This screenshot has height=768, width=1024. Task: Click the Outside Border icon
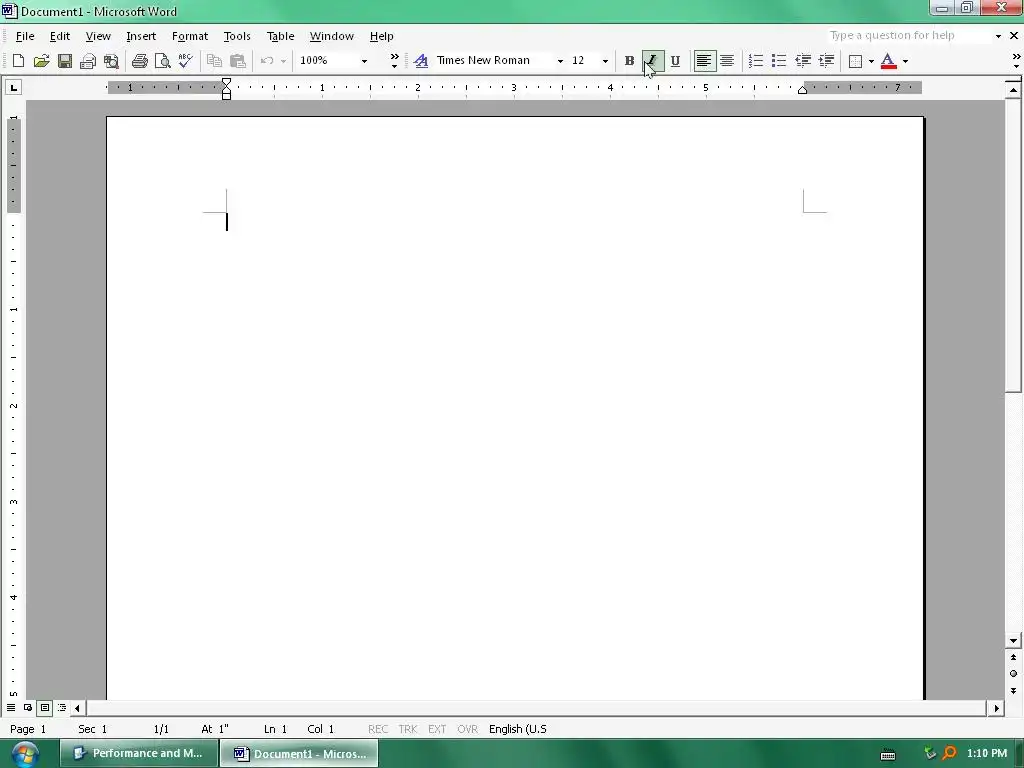coord(856,61)
